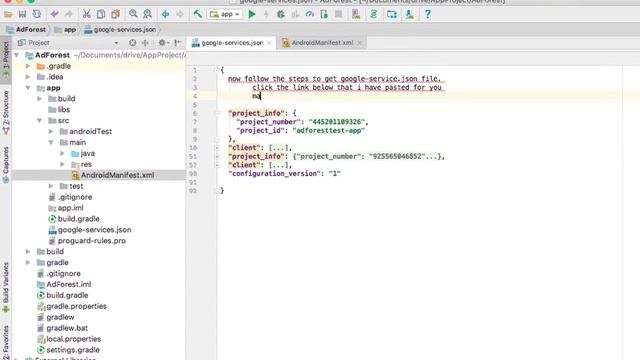This screenshot has height=360, width=640.
Task: Click the Make Project hammer icon
Action: click(198, 14)
